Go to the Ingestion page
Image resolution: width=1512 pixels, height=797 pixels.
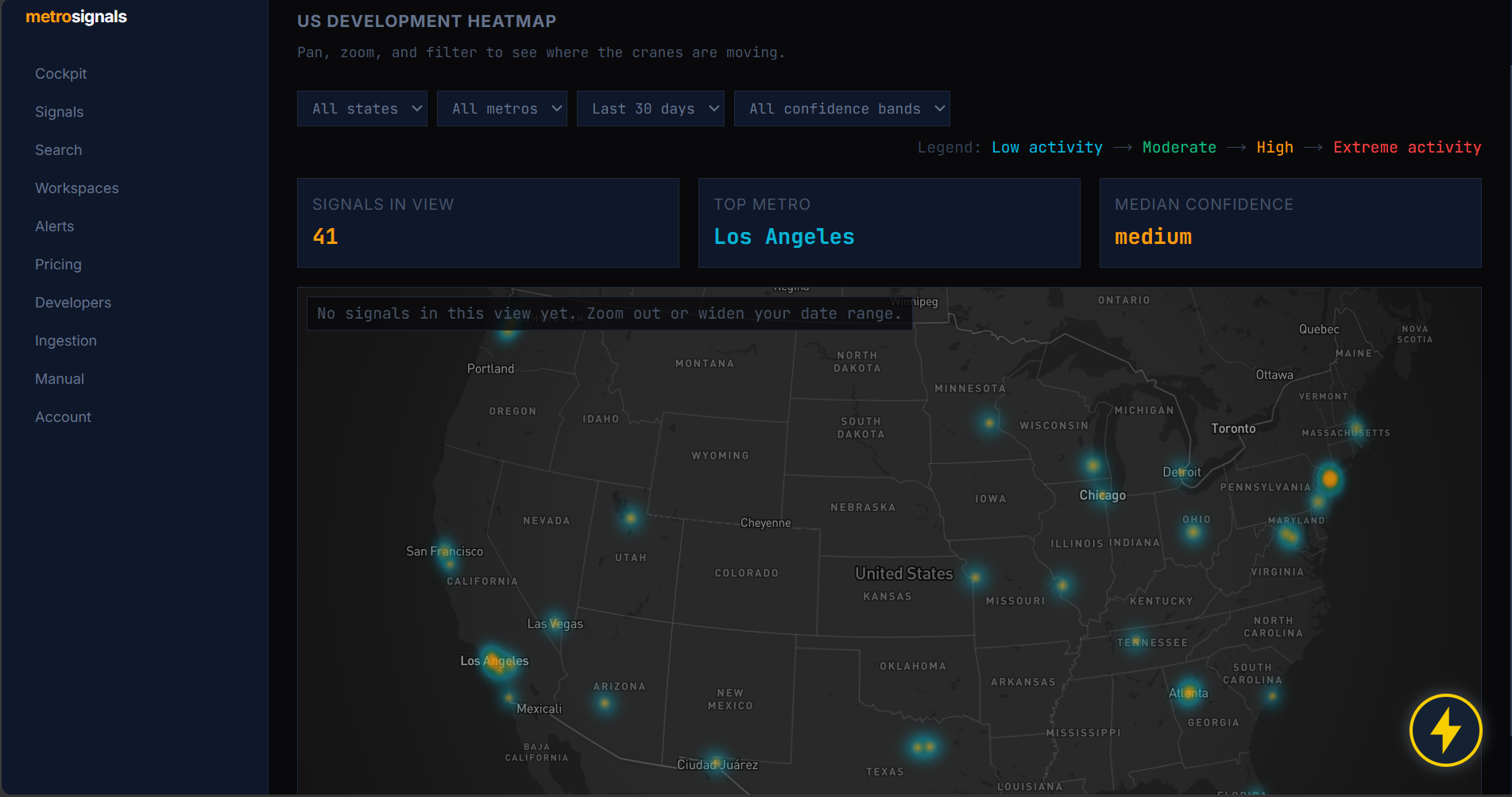pos(66,341)
